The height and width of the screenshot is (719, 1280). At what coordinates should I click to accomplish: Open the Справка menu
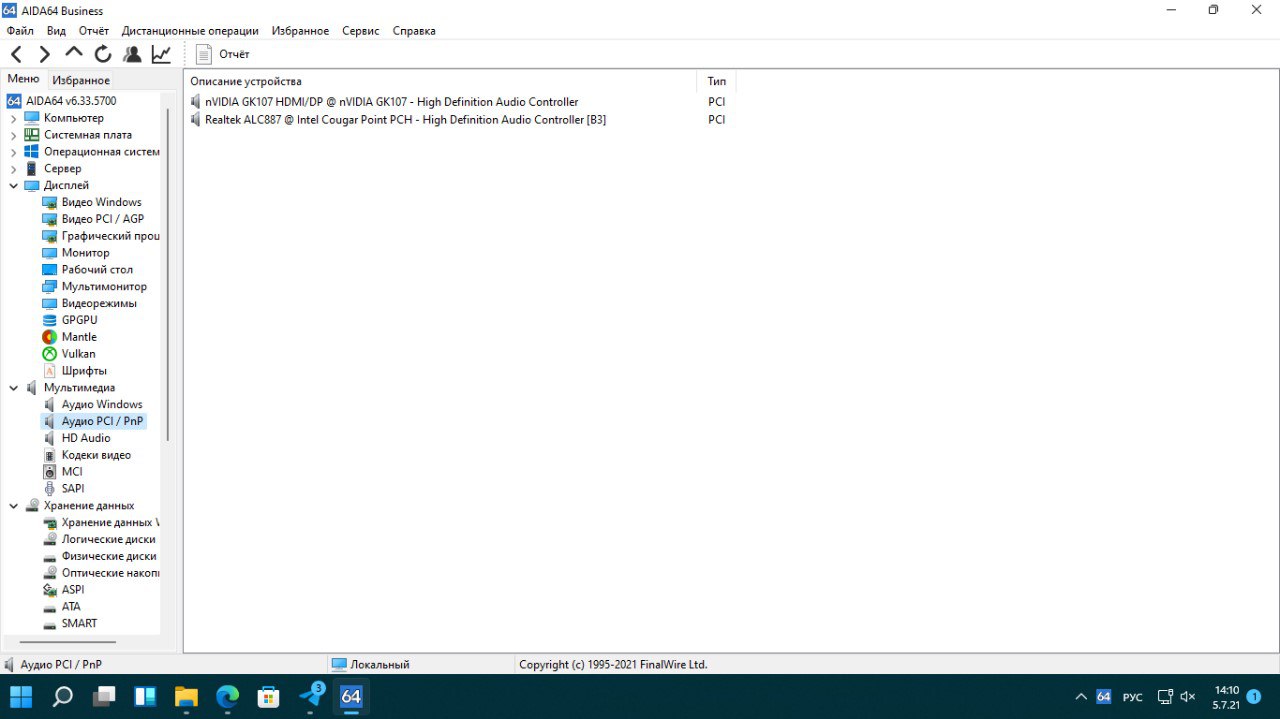pyautogui.click(x=414, y=31)
